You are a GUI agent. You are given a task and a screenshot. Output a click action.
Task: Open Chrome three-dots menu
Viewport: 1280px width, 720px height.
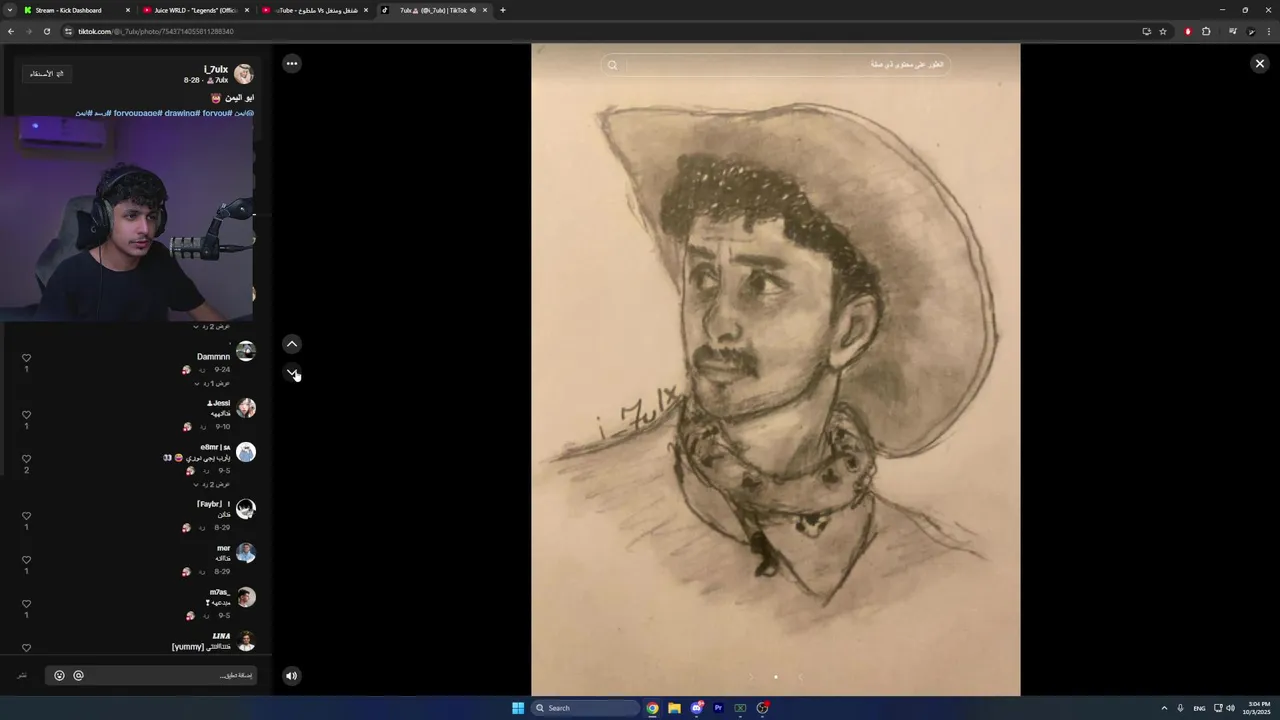pos(1269,31)
